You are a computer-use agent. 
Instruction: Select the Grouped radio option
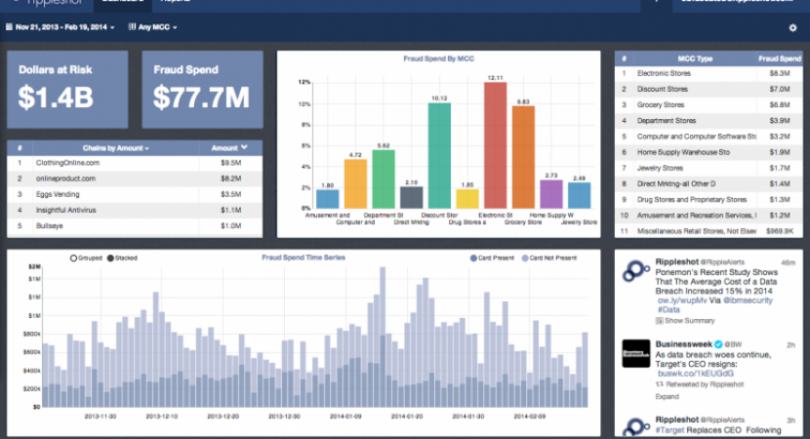pyautogui.click(x=73, y=258)
